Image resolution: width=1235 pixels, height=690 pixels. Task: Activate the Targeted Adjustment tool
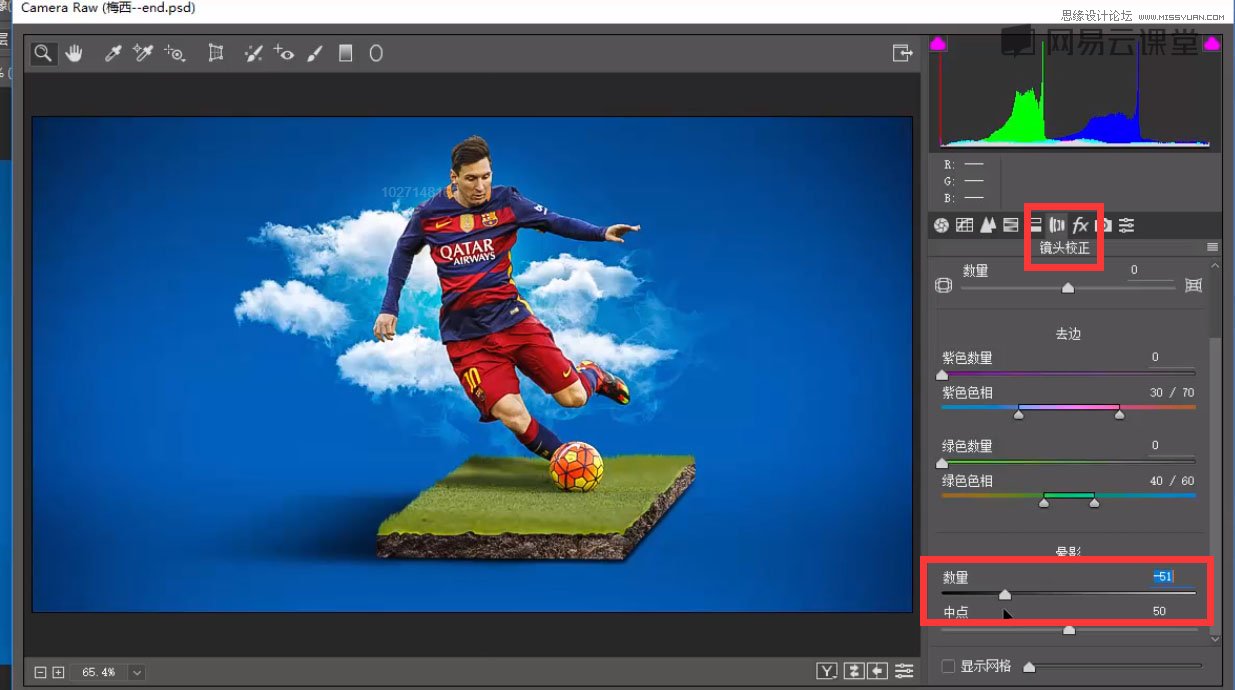pos(175,54)
